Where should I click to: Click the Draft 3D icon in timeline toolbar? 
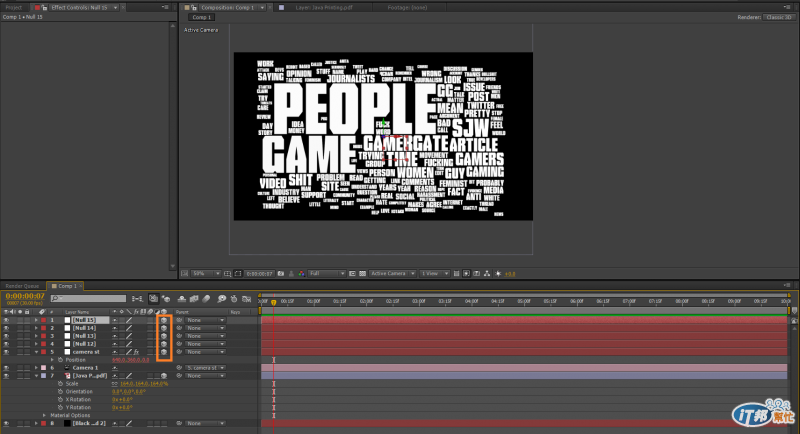click(166, 299)
